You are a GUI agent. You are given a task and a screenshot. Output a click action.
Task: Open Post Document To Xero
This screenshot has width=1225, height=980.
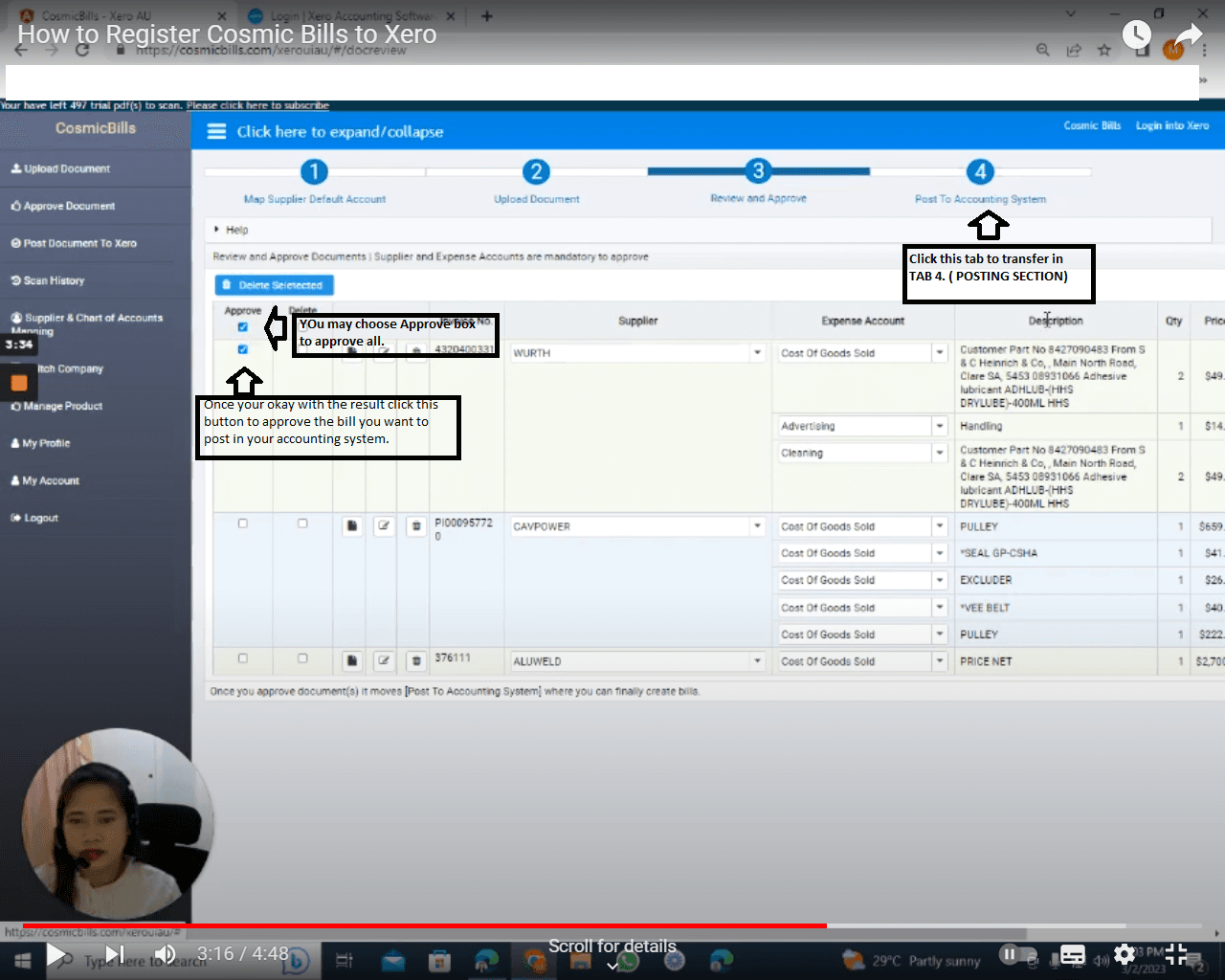(x=74, y=243)
